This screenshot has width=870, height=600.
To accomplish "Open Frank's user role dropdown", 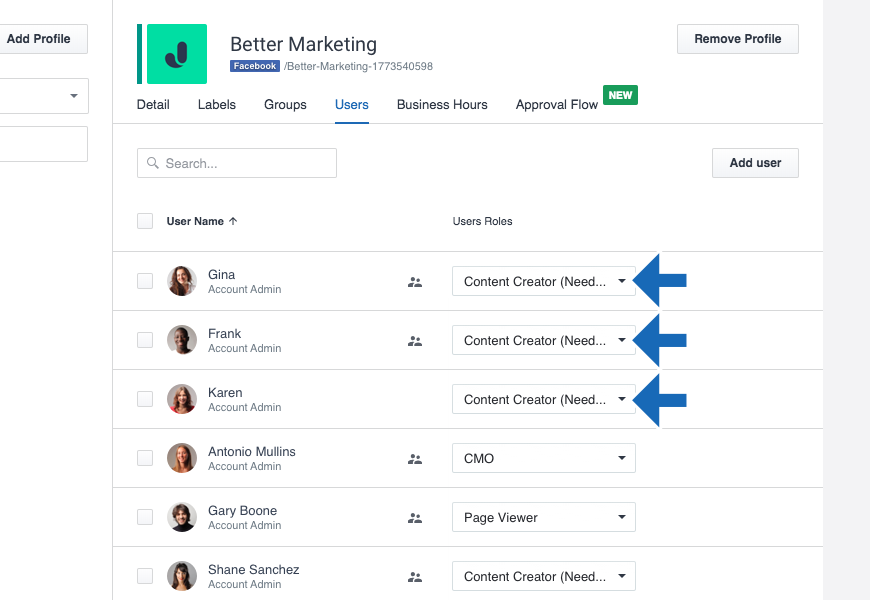I will [x=543, y=340].
